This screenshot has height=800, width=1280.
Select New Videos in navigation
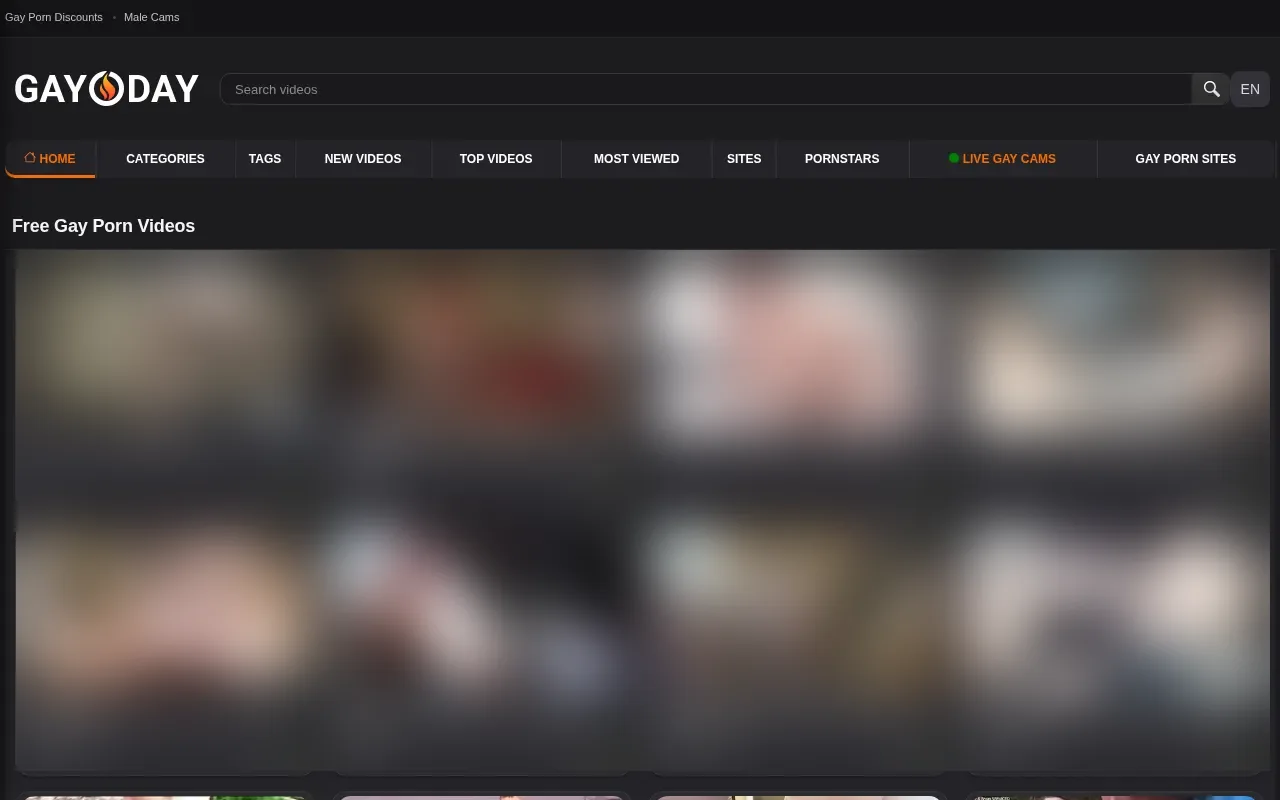pyautogui.click(x=363, y=158)
